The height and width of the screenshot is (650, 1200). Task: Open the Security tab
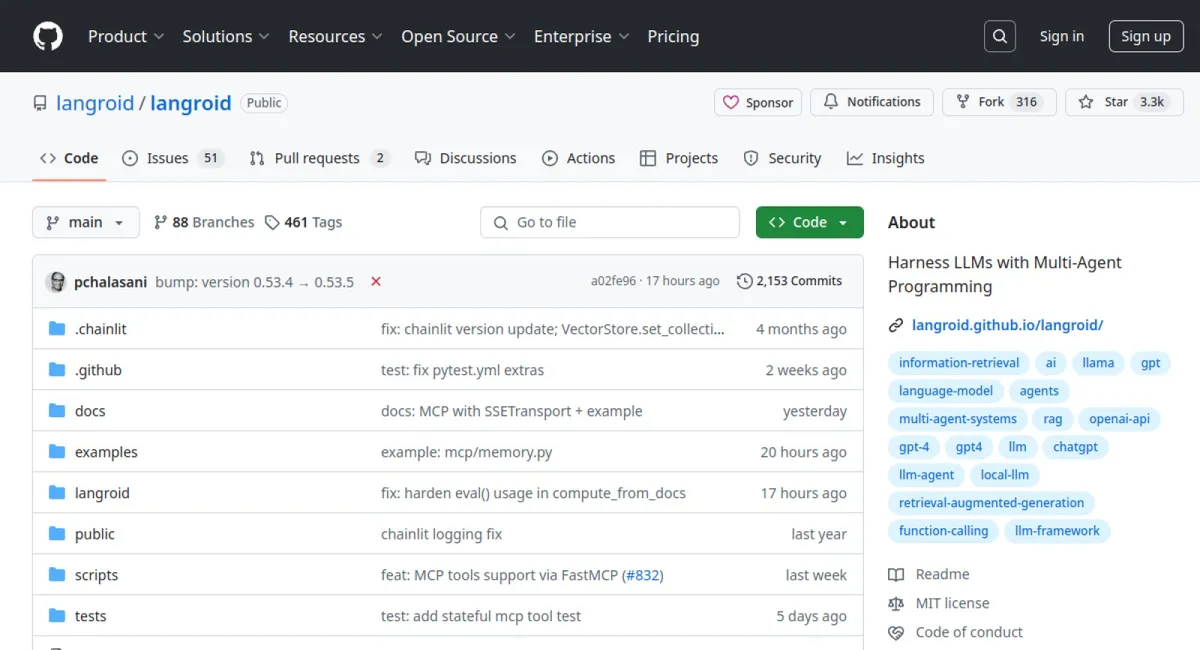(782, 158)
